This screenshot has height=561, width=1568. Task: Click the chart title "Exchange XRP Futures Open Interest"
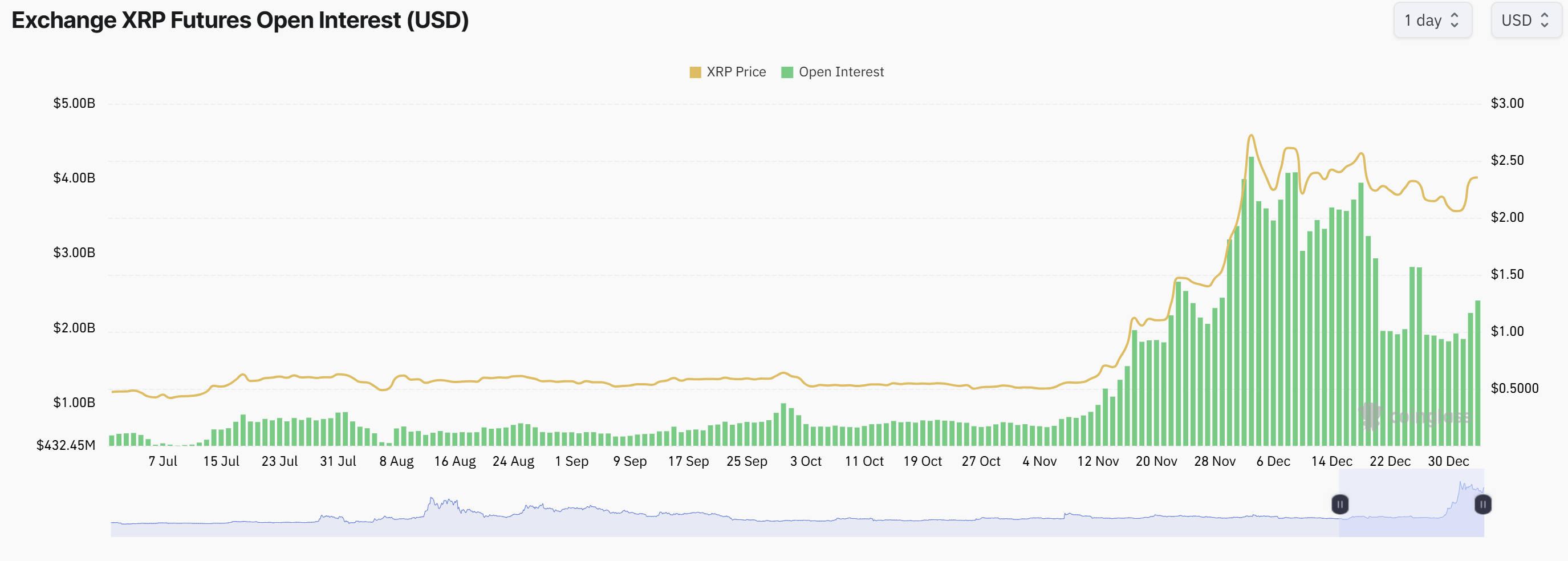[x=240, y=21]
